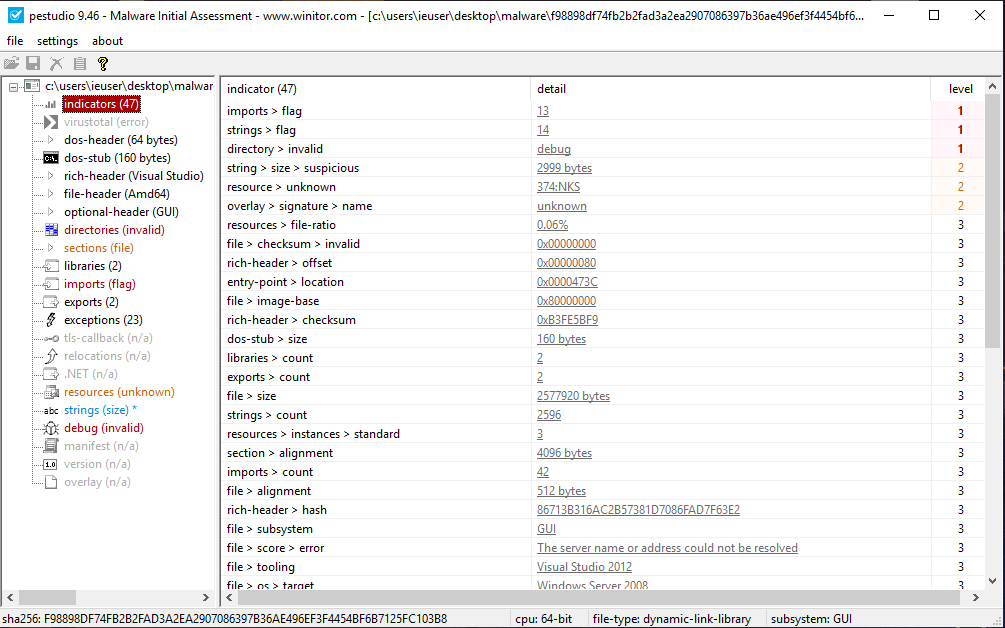Expand the rich-header tree node
Screen dimensions: 1005x628
pos(51,176)
